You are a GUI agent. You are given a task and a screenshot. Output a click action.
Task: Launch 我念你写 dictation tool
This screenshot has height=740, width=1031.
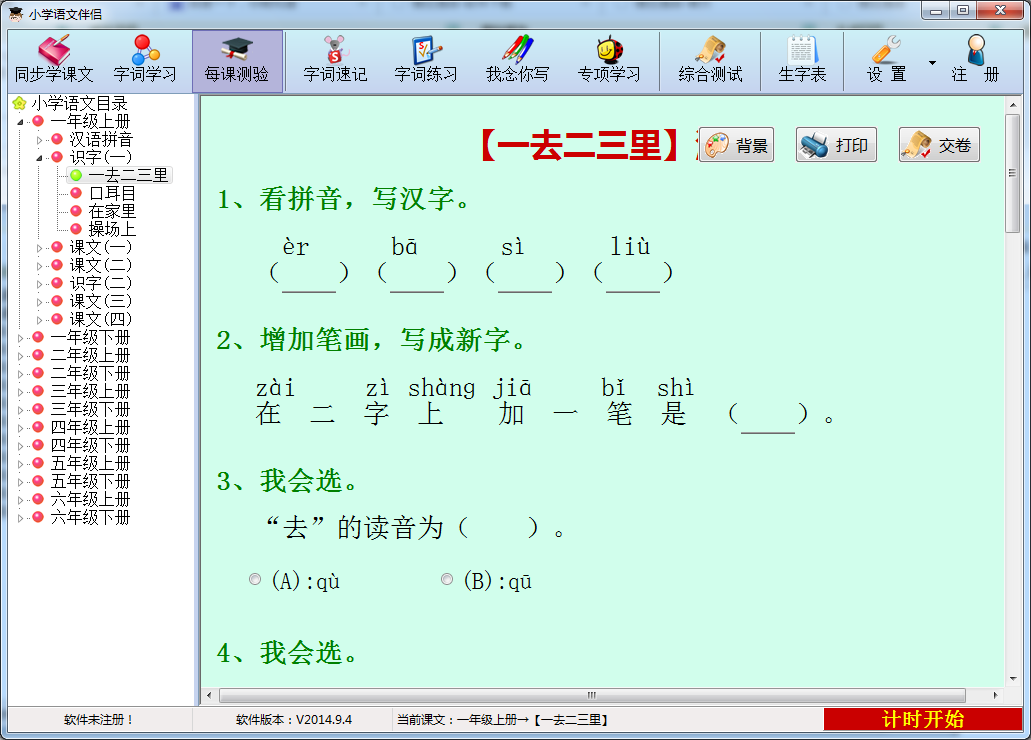pyautogui.click(x=517, y=60)
